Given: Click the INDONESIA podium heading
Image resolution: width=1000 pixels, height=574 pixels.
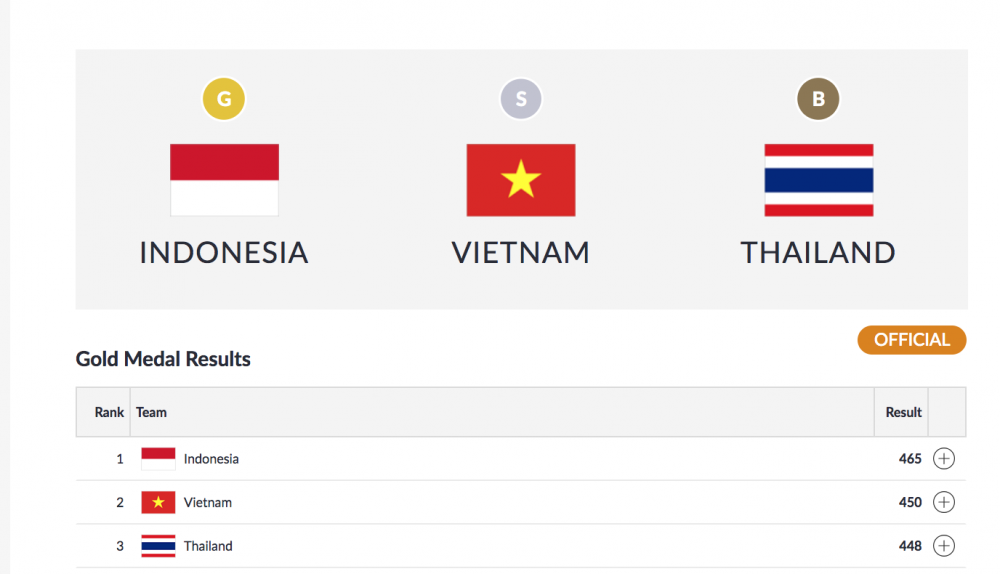Looking at the screenshot, I should 224,252.
